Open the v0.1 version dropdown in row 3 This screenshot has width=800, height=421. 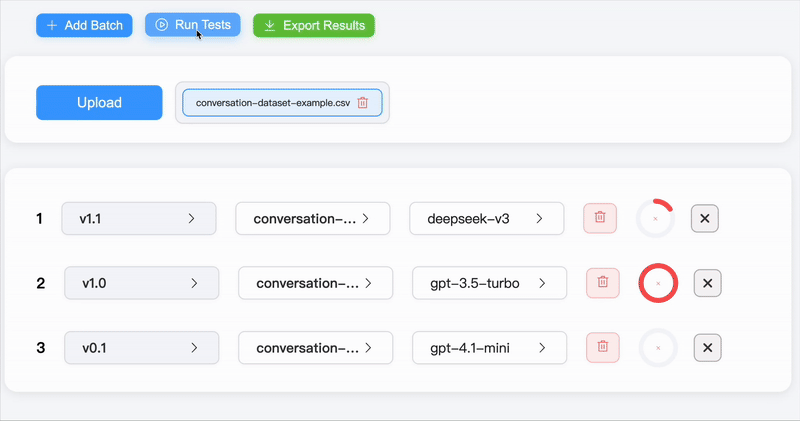(x=142, y=348)
